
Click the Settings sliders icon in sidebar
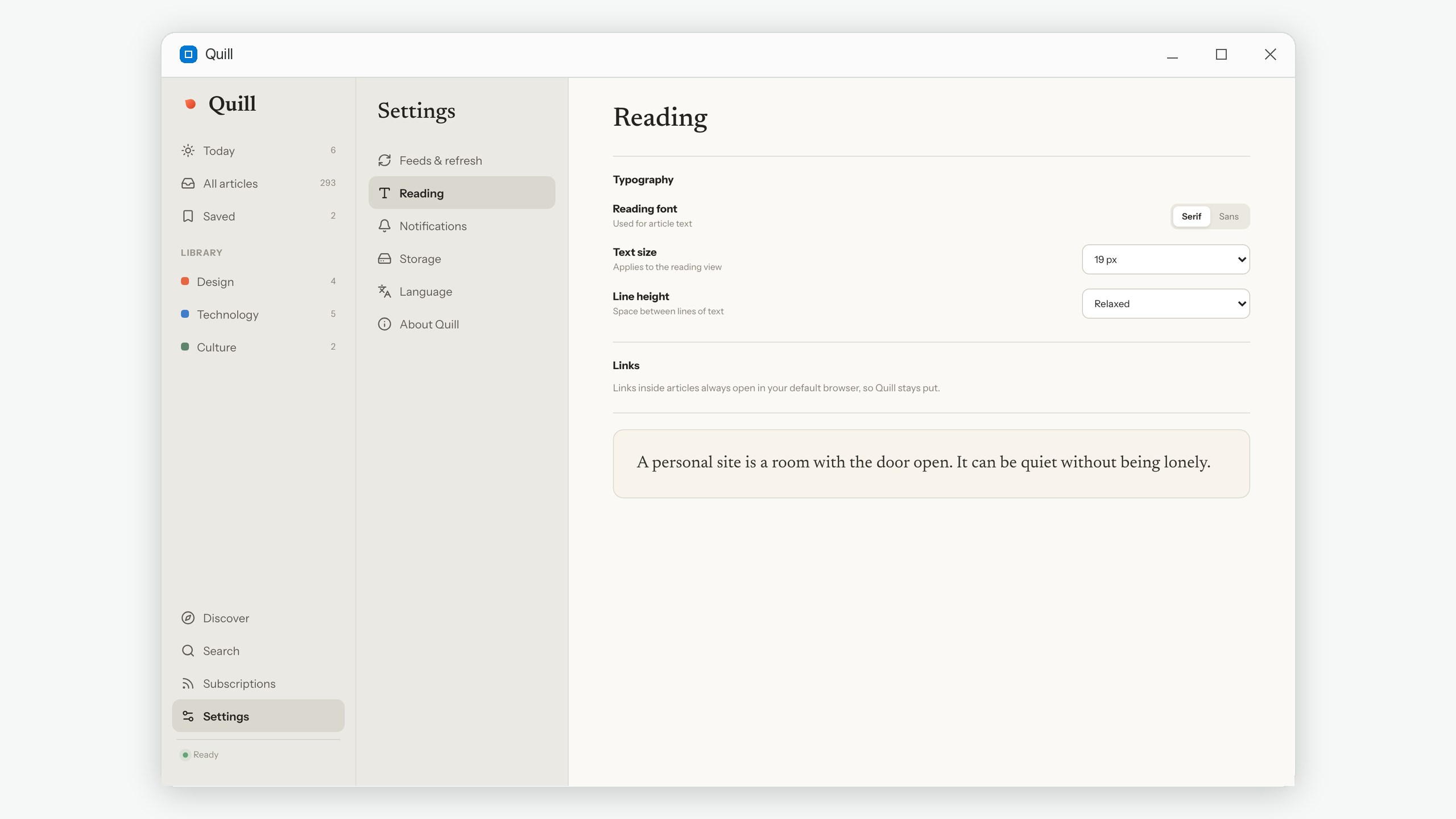point(188,716)
